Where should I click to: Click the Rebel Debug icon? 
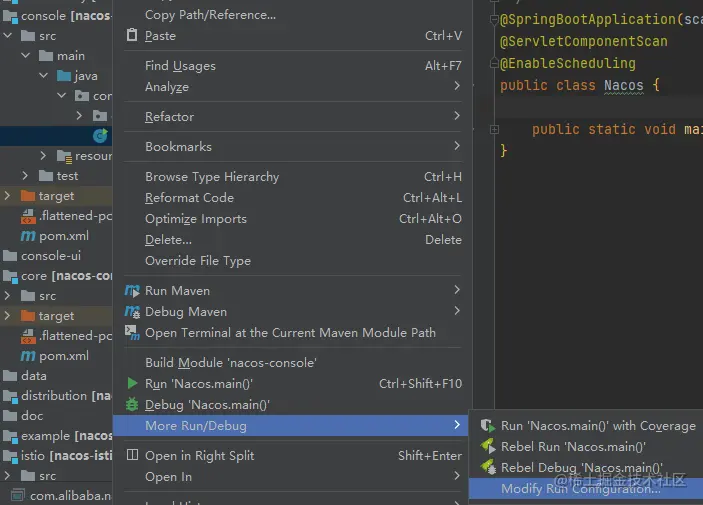488,467
